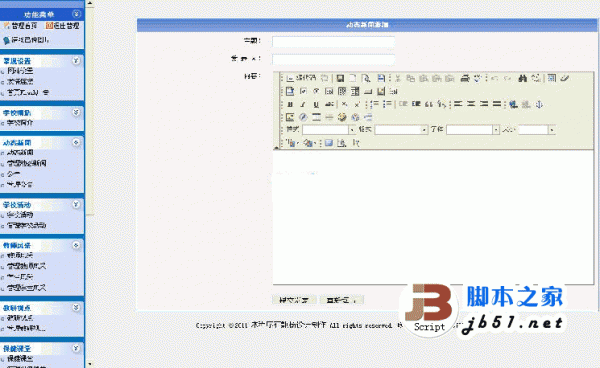
Task: Focus the title input field
Action: tap(333, 41)
